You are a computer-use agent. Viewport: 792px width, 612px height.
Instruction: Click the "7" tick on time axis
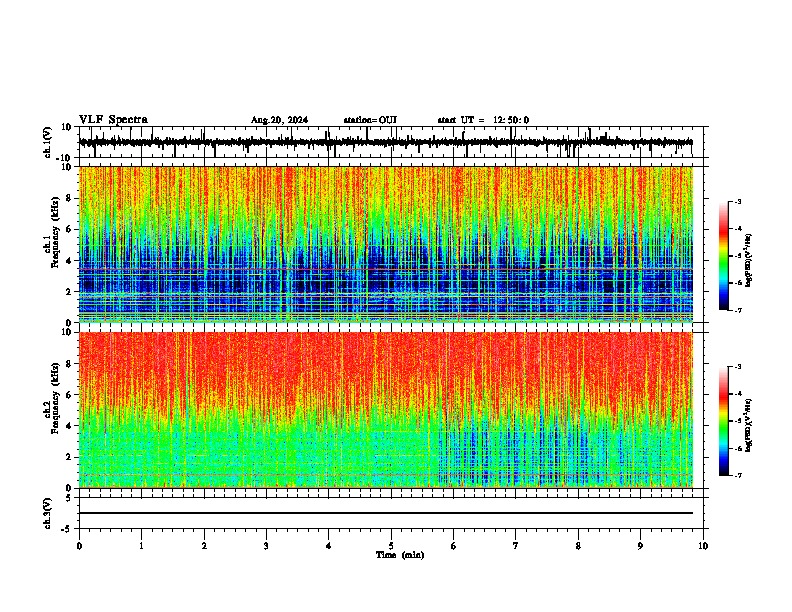pos(516,546)
